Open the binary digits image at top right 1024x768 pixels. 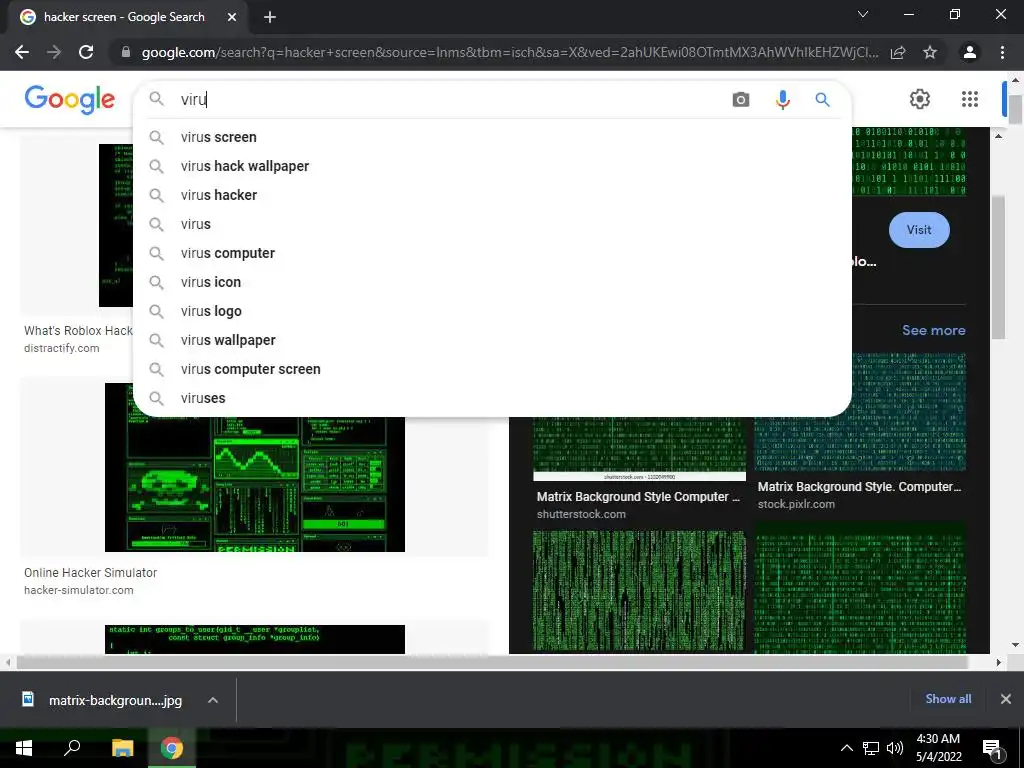909,161
